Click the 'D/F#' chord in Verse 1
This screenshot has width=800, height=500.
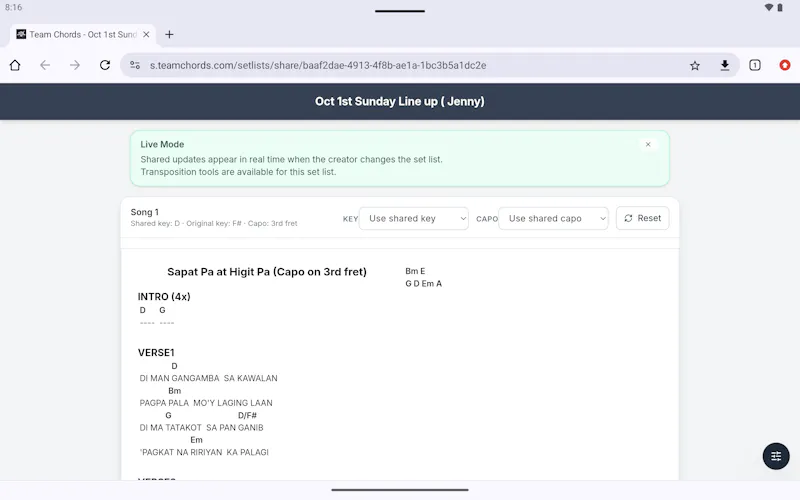[x=247, y=415]
